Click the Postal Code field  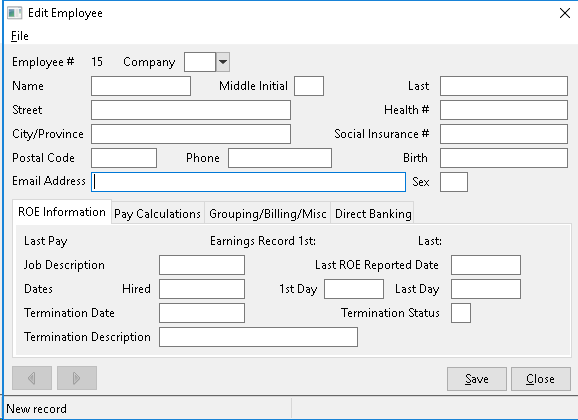(x=124, y=158)
